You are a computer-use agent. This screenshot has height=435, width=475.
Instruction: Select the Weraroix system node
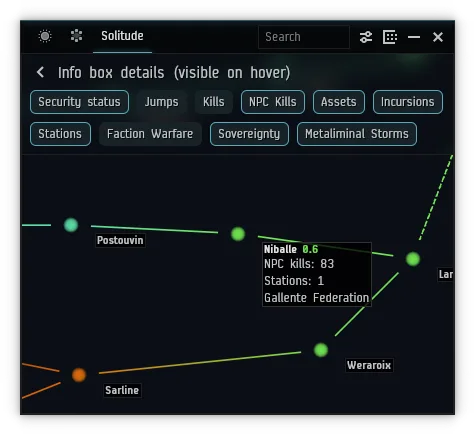point(321,350)
